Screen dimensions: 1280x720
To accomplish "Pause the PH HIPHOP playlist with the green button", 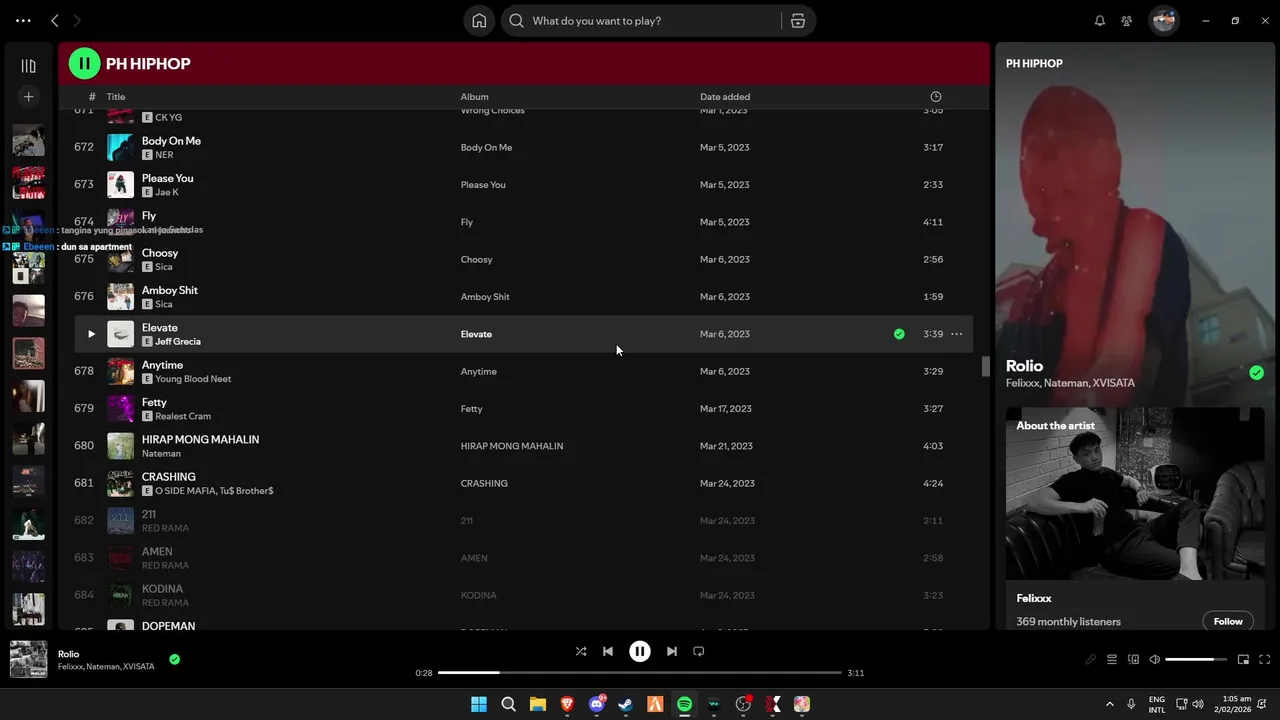I will click(x=84, y=63).
